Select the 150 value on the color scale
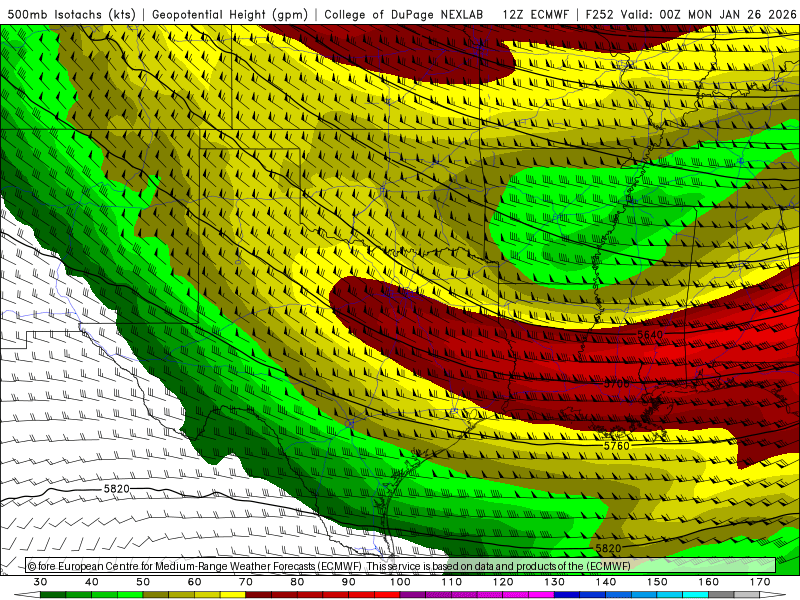This screenshot has height=600, width=800. point(657,582)
